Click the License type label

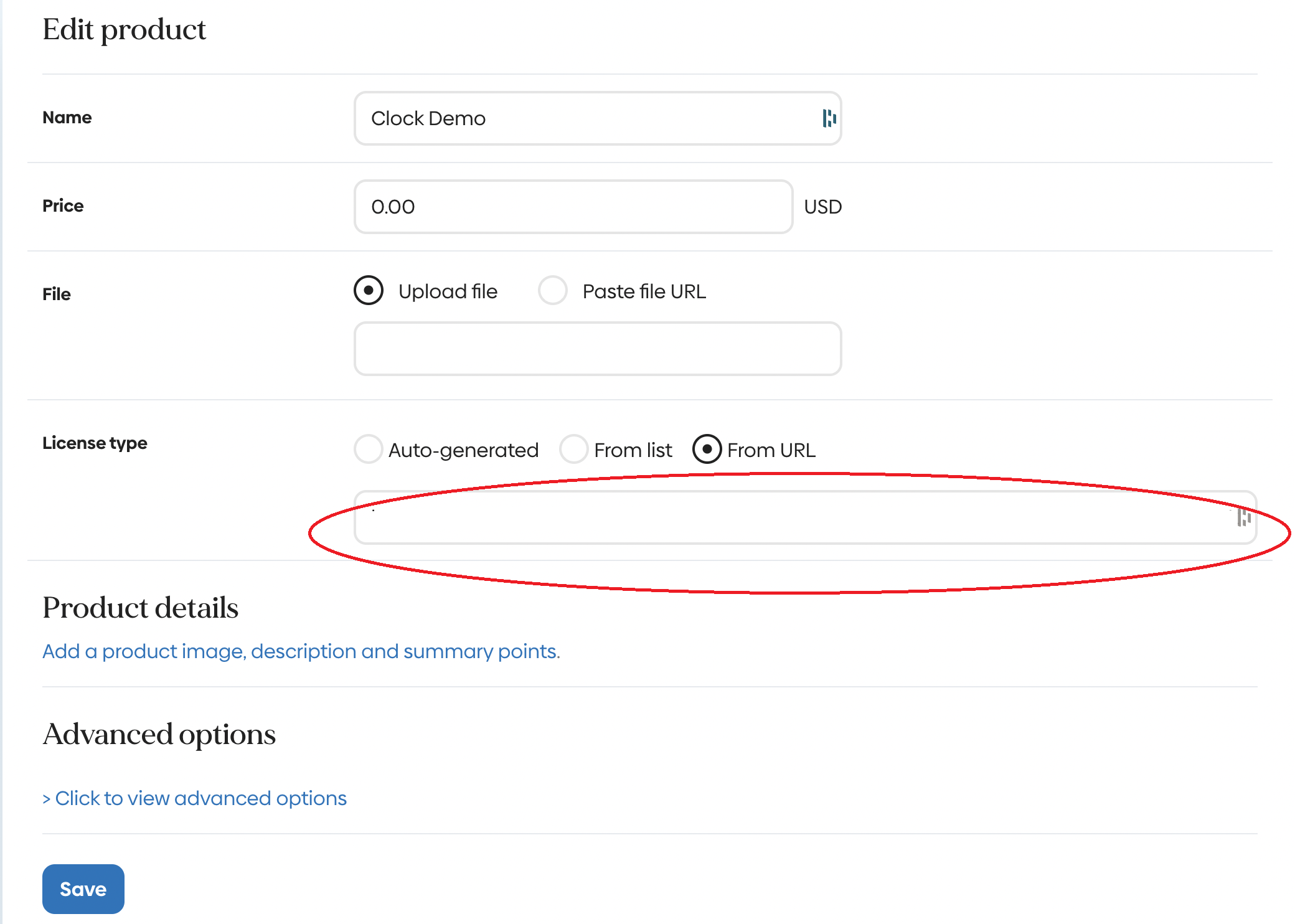point(95,443)
